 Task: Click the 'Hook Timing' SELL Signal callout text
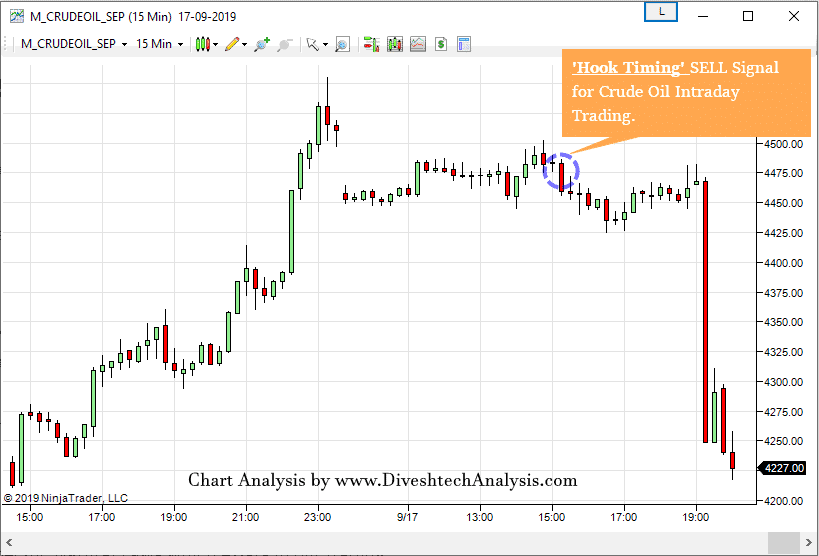point(675,92)
